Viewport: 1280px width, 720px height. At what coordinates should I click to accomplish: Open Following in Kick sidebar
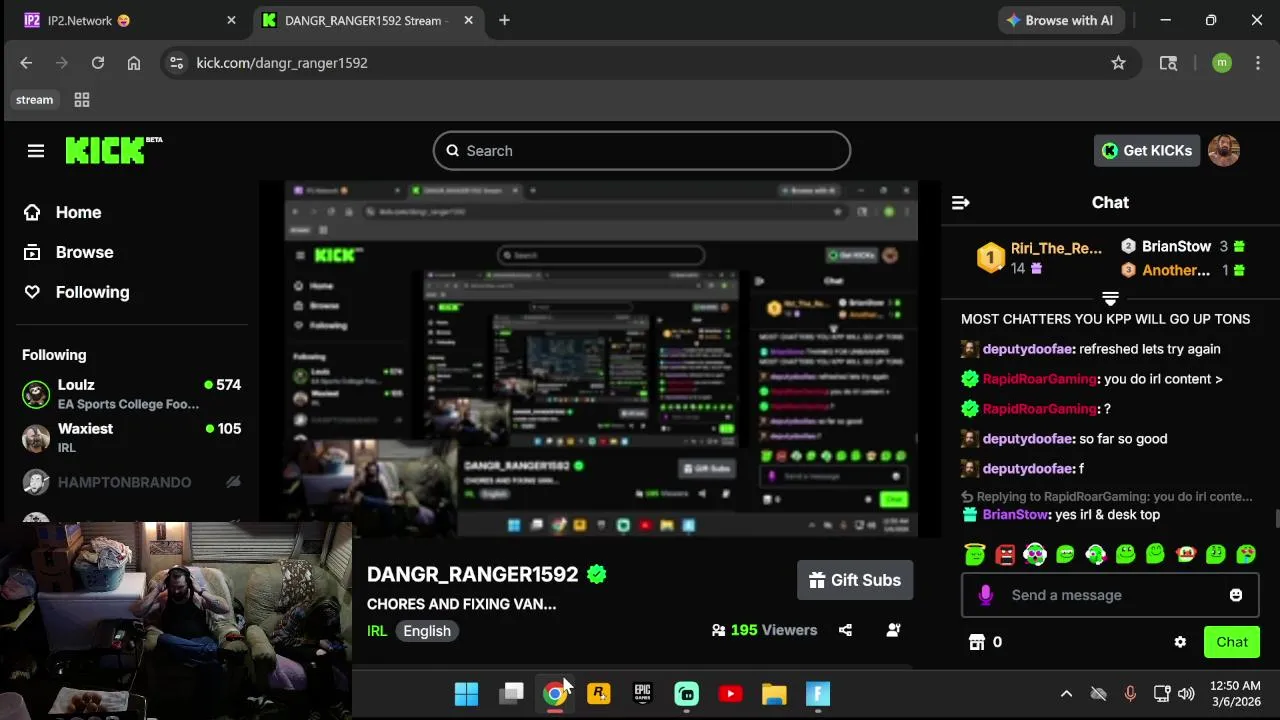(x=76, y=292)
